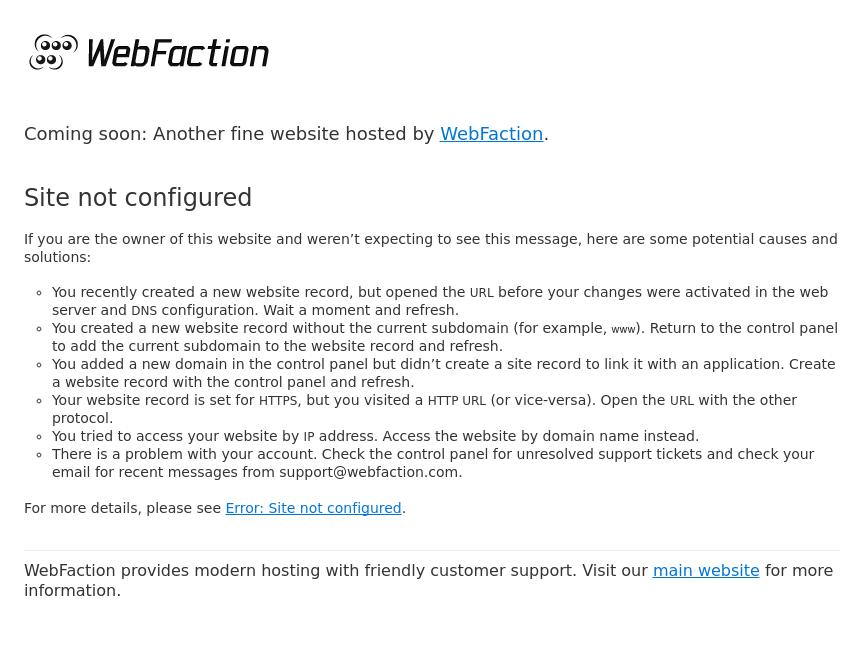Click the "For more details, please see" text
Viewport: 864px width, 661px height.
click(x=122, y=508)
